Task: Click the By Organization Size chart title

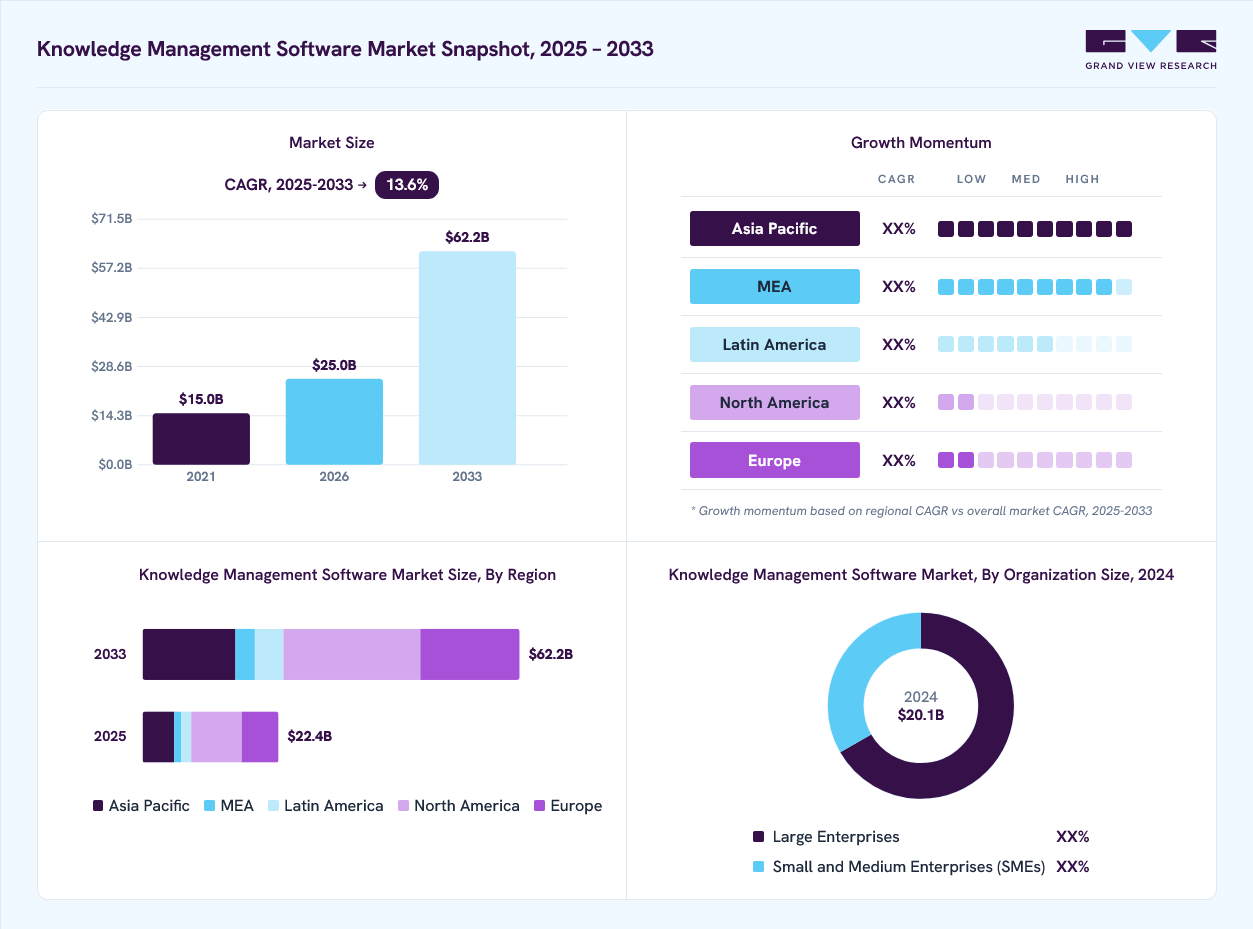Action: coord(921,575)
